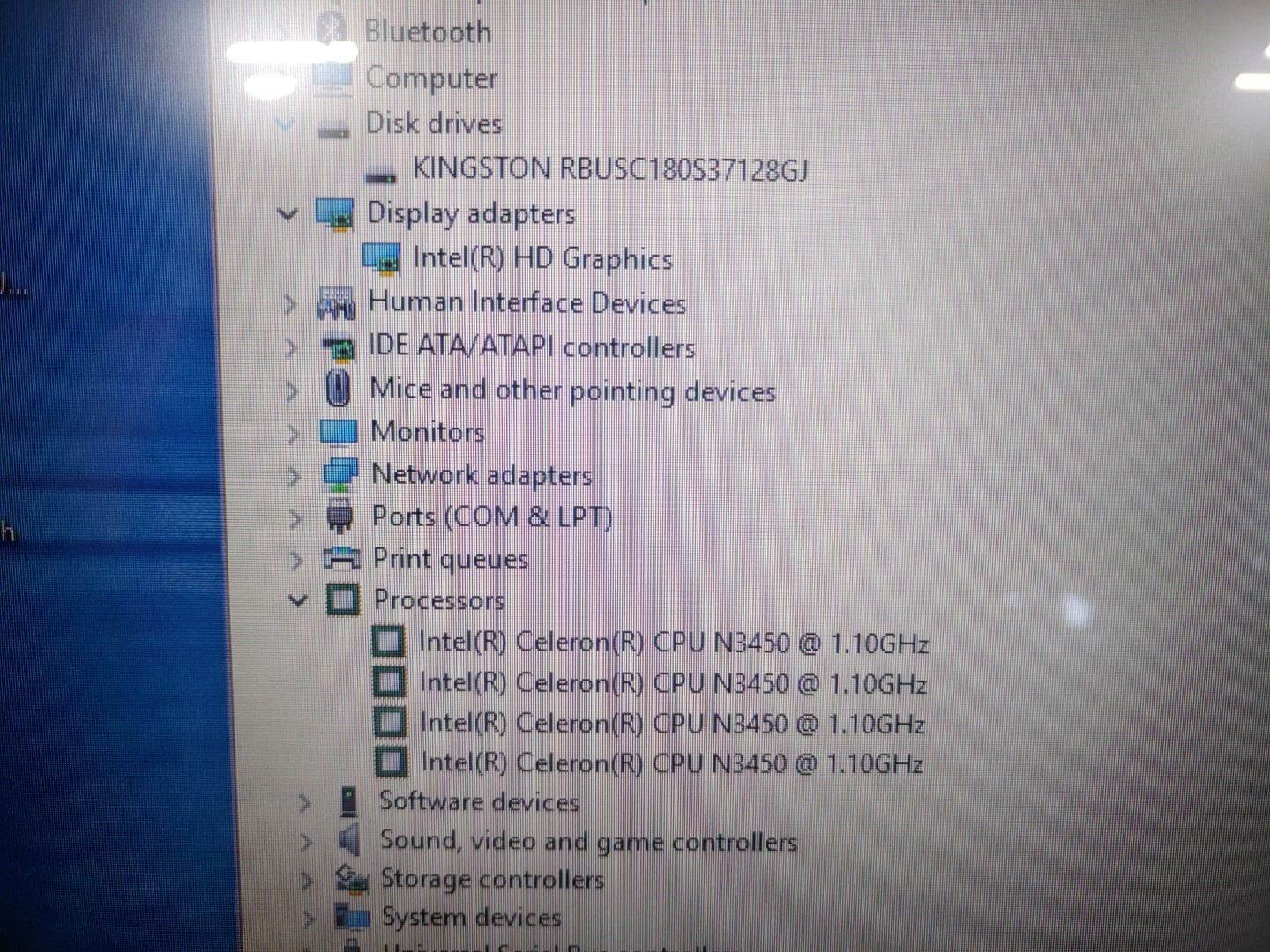The width and height of the screenshot is (1270, 952).
Task: Click the Monitors category icon
Action: click(339, 432)
